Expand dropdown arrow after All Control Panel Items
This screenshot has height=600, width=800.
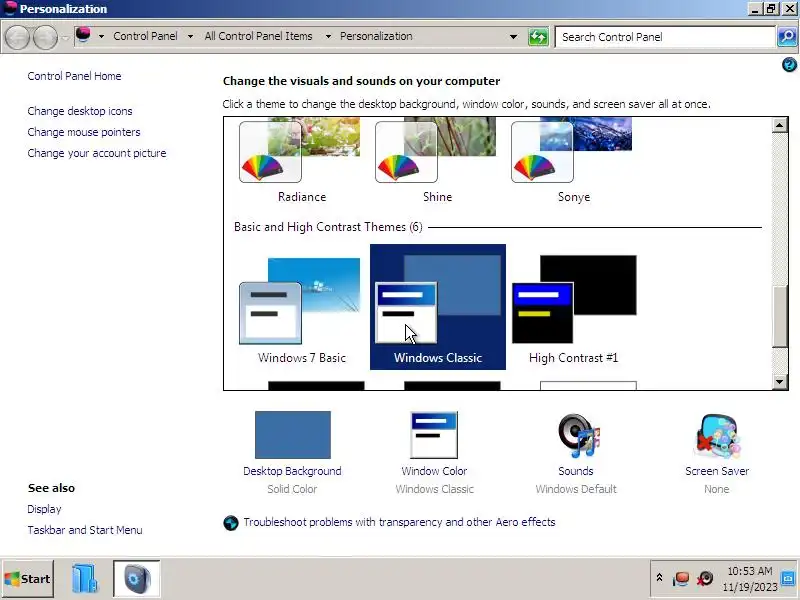coord(328,36)
